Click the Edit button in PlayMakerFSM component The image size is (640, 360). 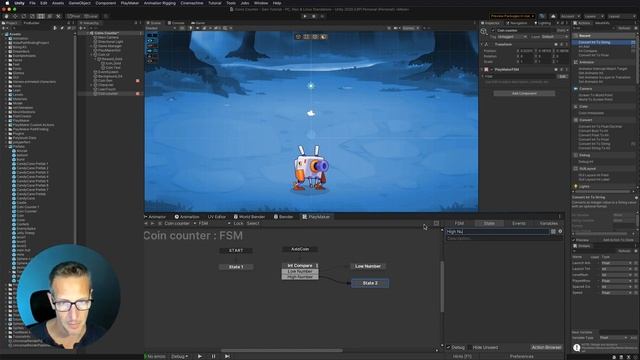point(562,76)
